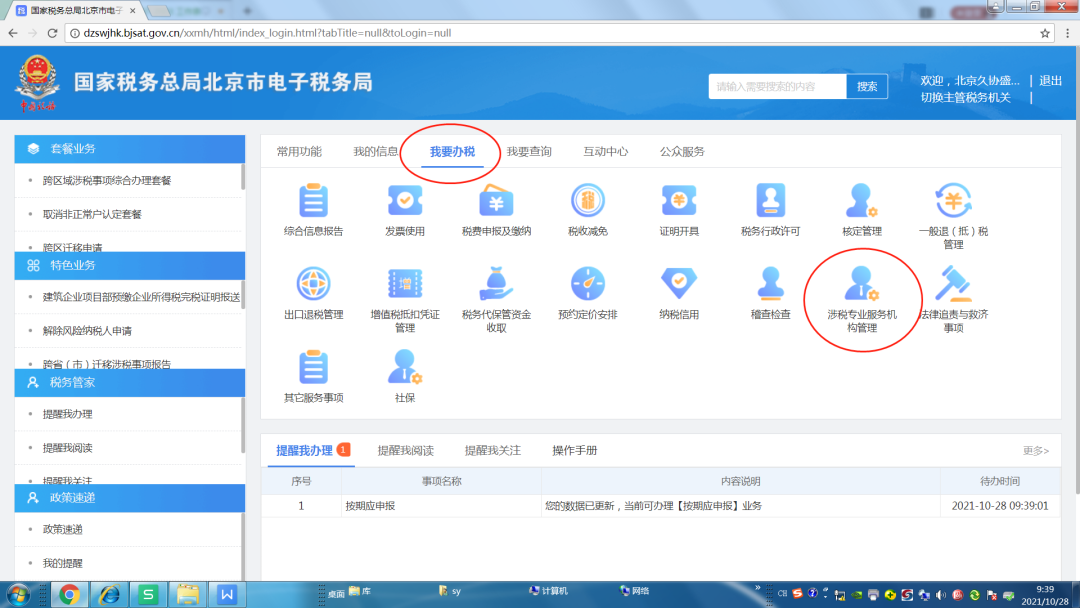Click the 政策速递 sidebar section header

click(x=129, y=498)
